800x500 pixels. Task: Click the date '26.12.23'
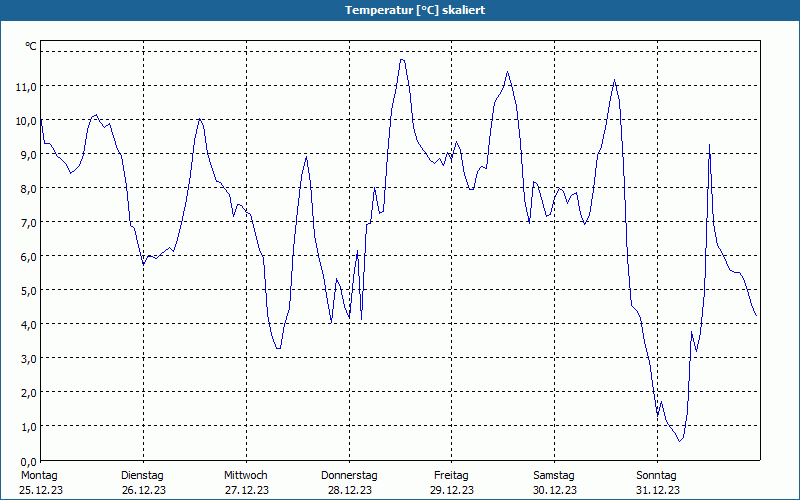click(x=144, y=490)
